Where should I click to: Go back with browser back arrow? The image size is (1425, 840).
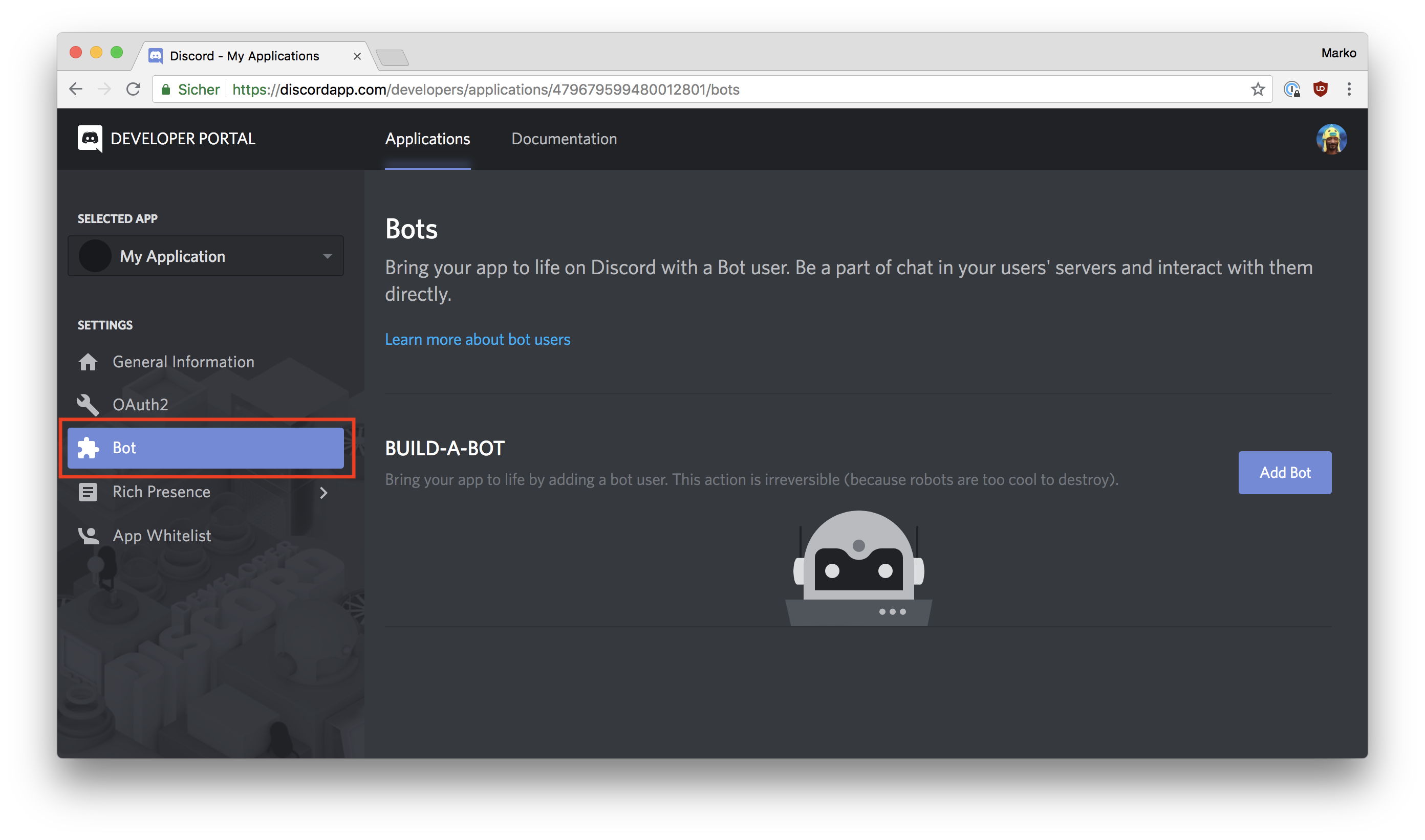pos(76,90)
